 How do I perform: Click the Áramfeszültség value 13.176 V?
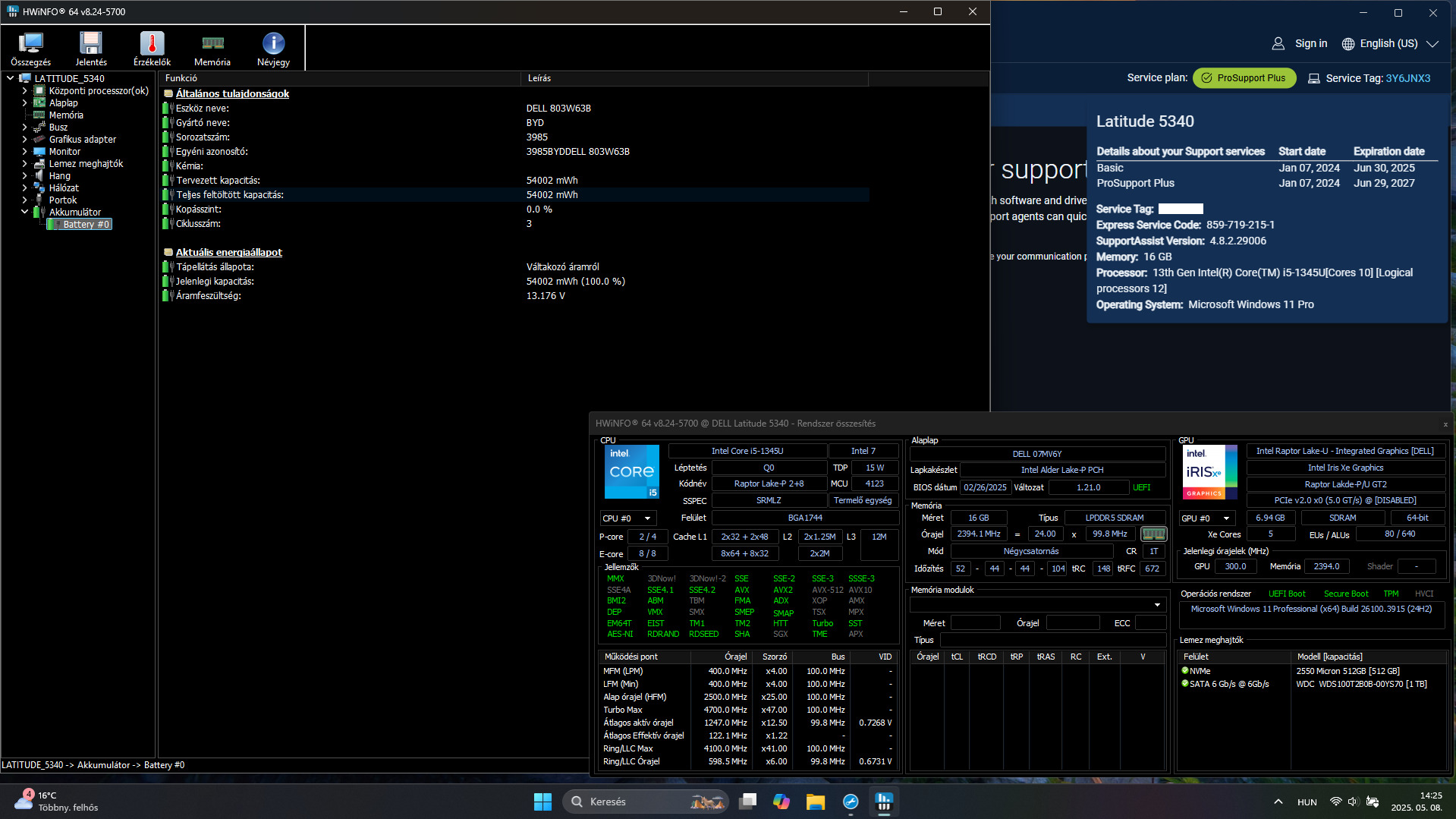coord(546,295)
